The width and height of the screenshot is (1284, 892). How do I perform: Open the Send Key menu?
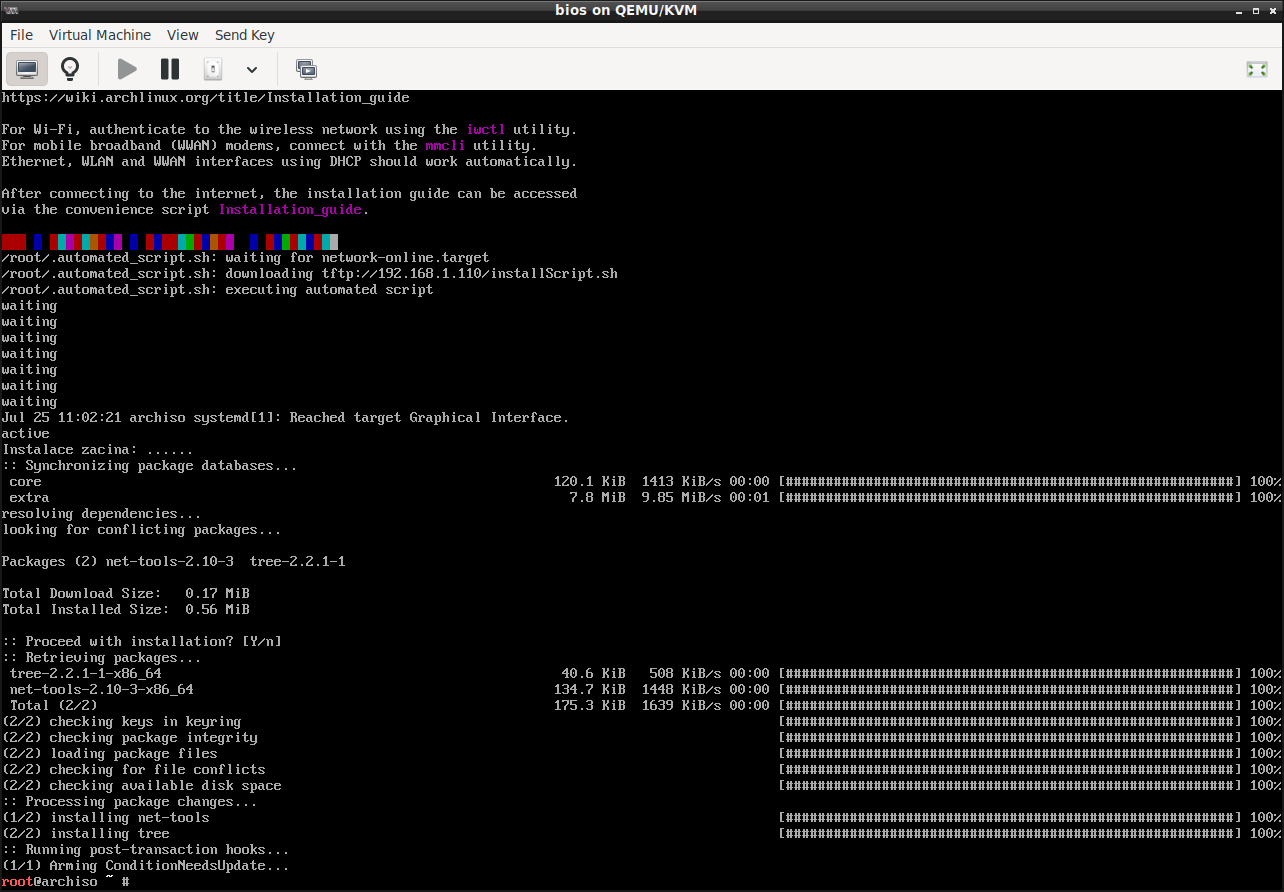coord(244,35)
